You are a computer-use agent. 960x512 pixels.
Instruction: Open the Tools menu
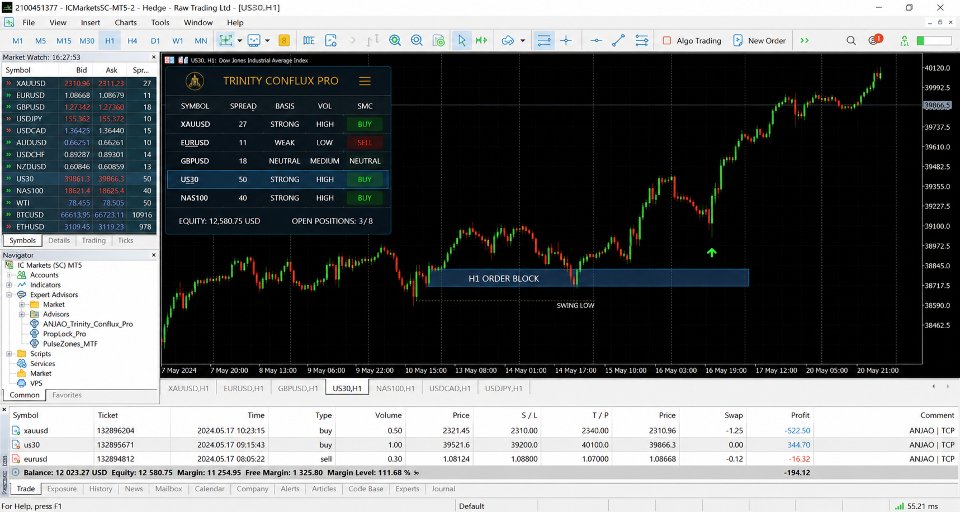tap(160, 23)
